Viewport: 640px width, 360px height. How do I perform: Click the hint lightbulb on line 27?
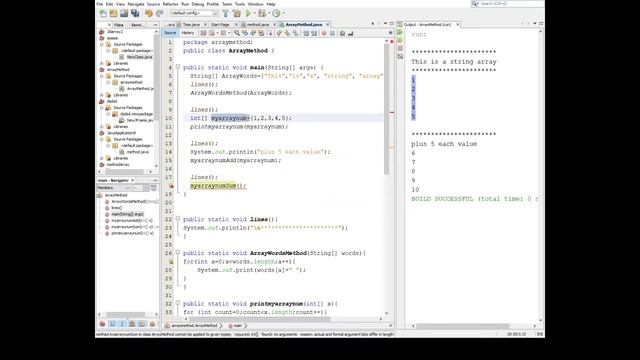click(x=171, y=262)
